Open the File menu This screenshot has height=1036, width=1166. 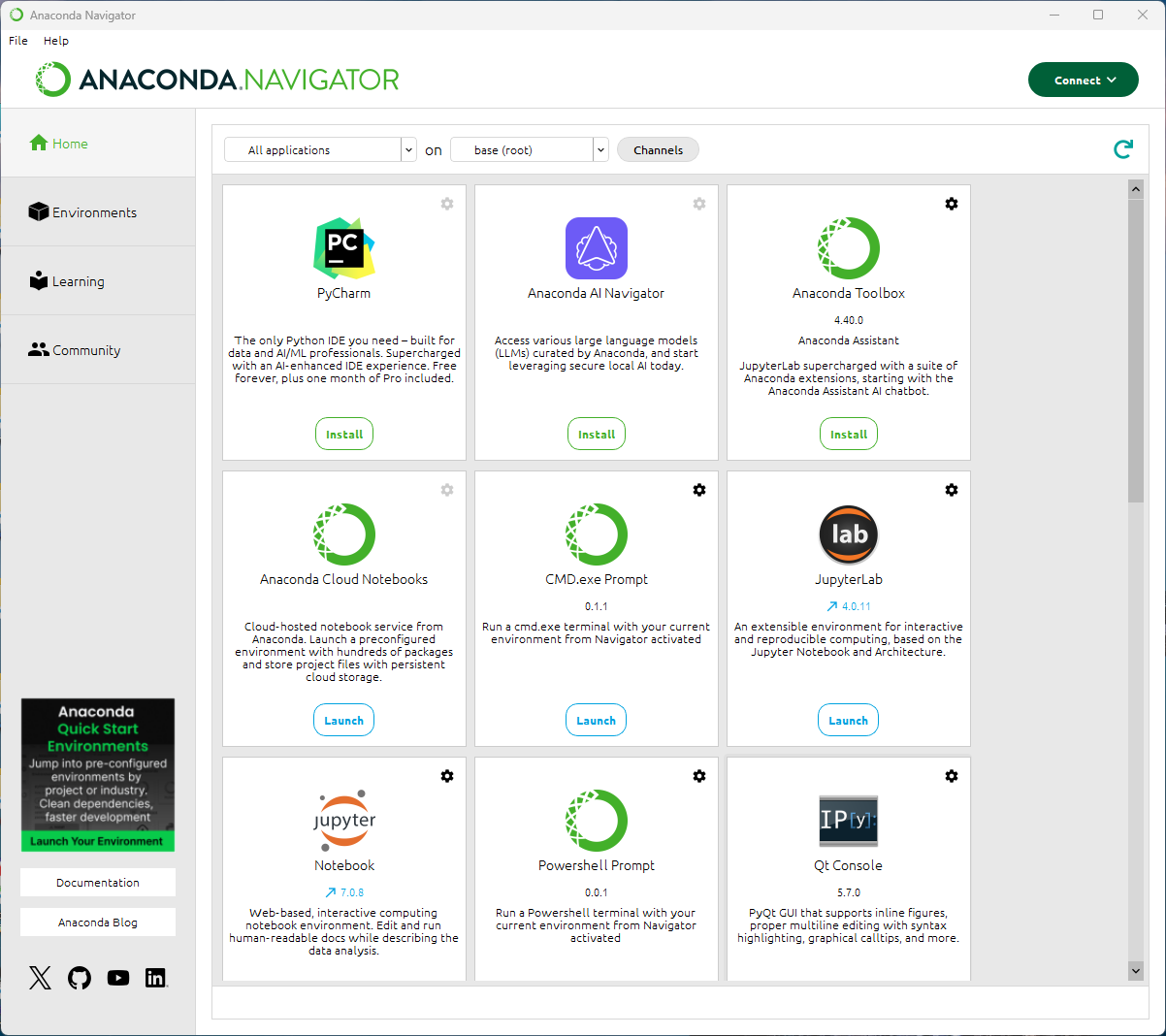click(x=18, y=41)
